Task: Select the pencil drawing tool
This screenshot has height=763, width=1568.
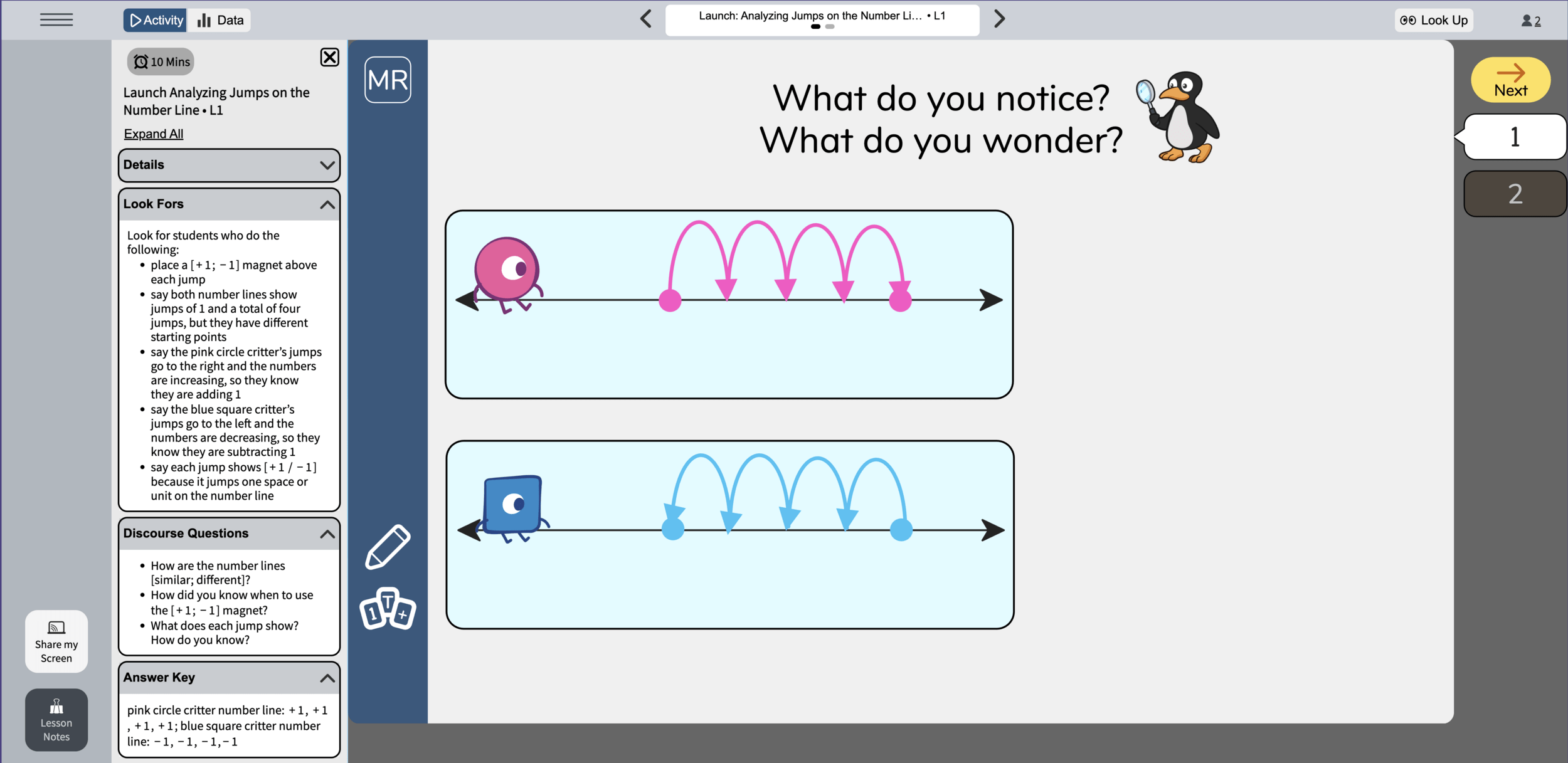Action: (388, 547)
